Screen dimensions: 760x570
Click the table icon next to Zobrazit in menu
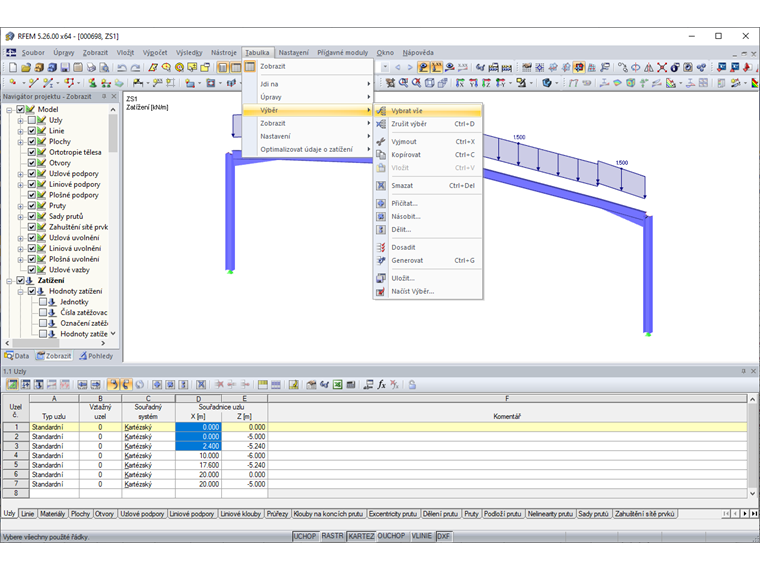pyautogui.click(x=250, y=66)
